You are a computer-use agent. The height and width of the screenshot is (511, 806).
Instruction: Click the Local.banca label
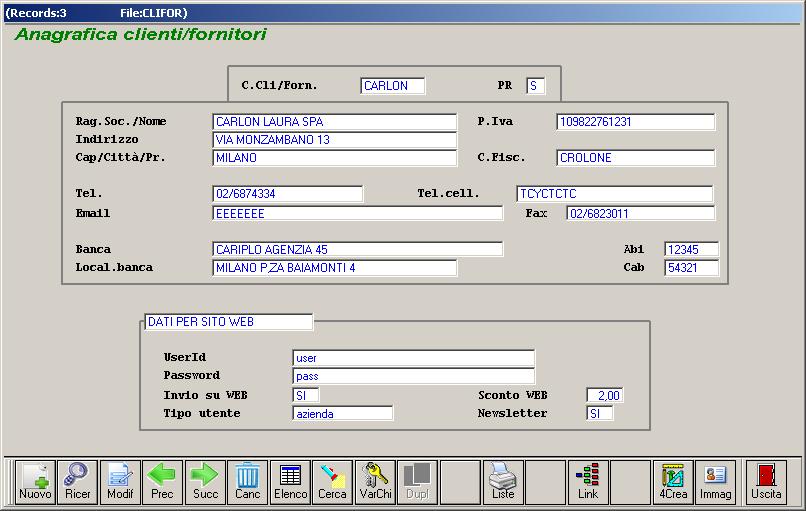click(x=114, y=268)
